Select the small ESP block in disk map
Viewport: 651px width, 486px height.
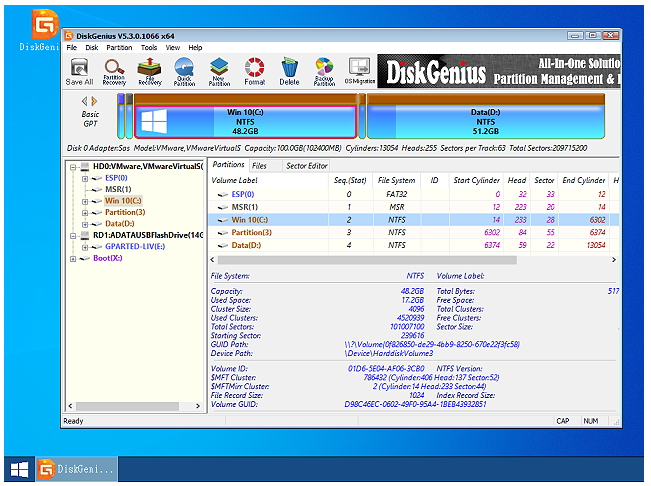tap(121, 117)
